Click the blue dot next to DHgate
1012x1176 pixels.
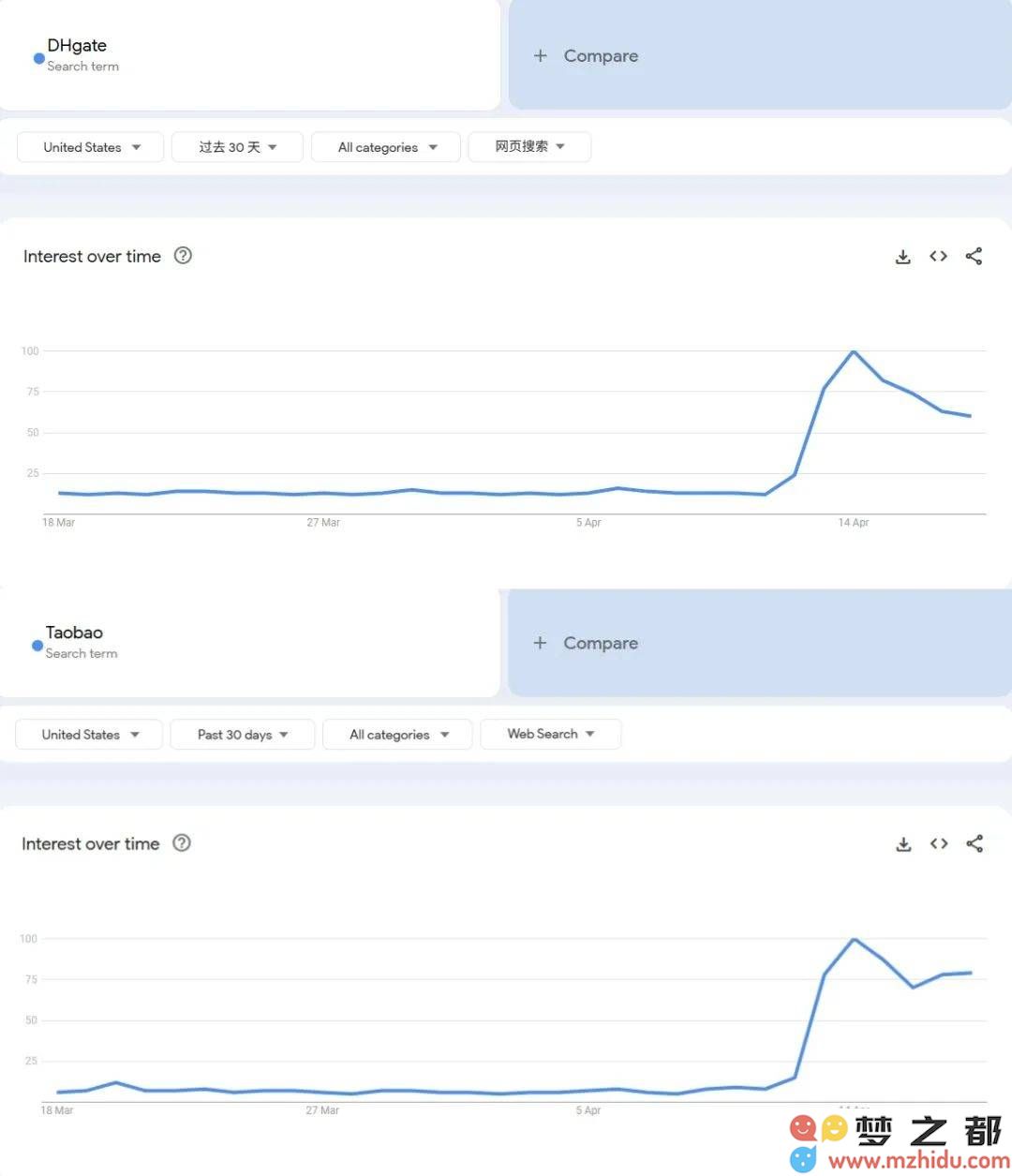39,58
